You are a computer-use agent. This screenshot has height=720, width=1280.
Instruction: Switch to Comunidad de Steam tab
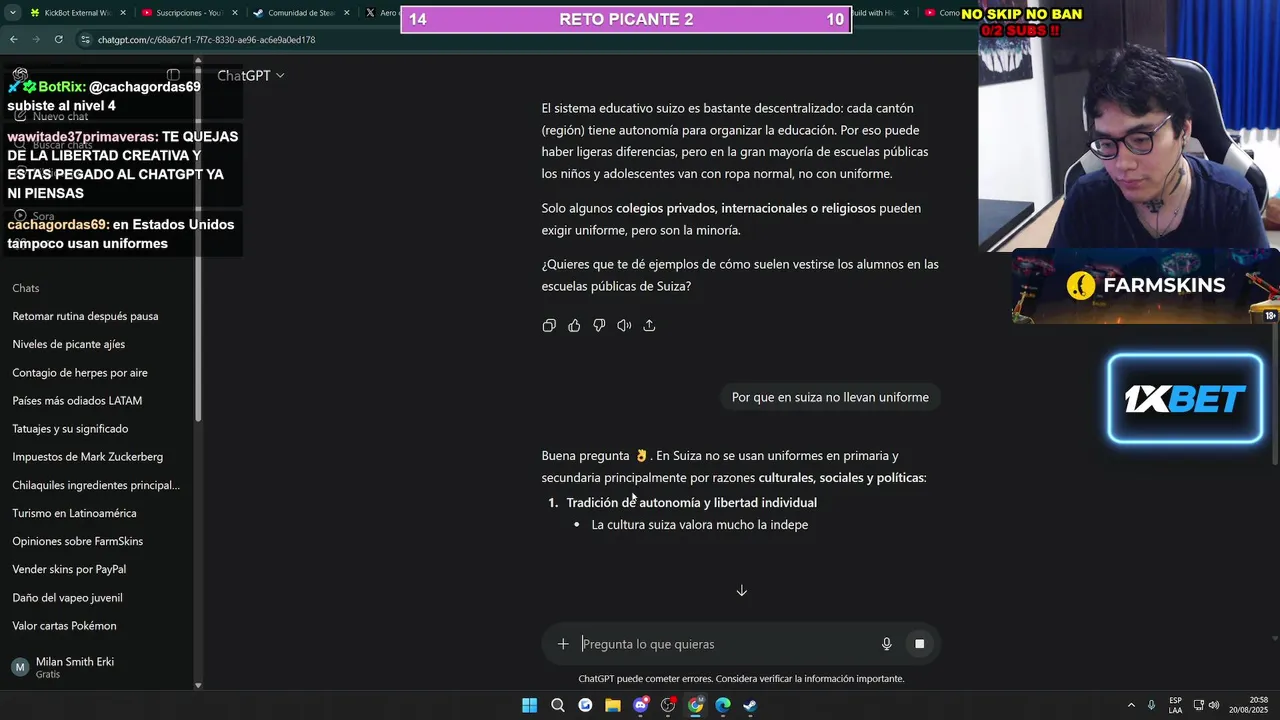pyautogui.click(x=301, y=13)
